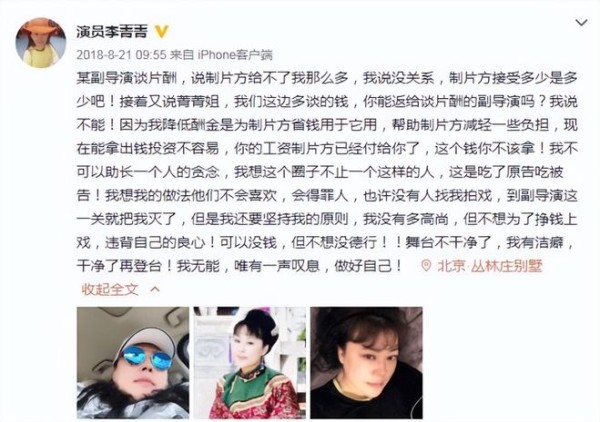Image resolution: width=600 pixels, height=422 pixels.
Task: Click the final sentence 干净了再登台
Action: (x=121, y=266)
